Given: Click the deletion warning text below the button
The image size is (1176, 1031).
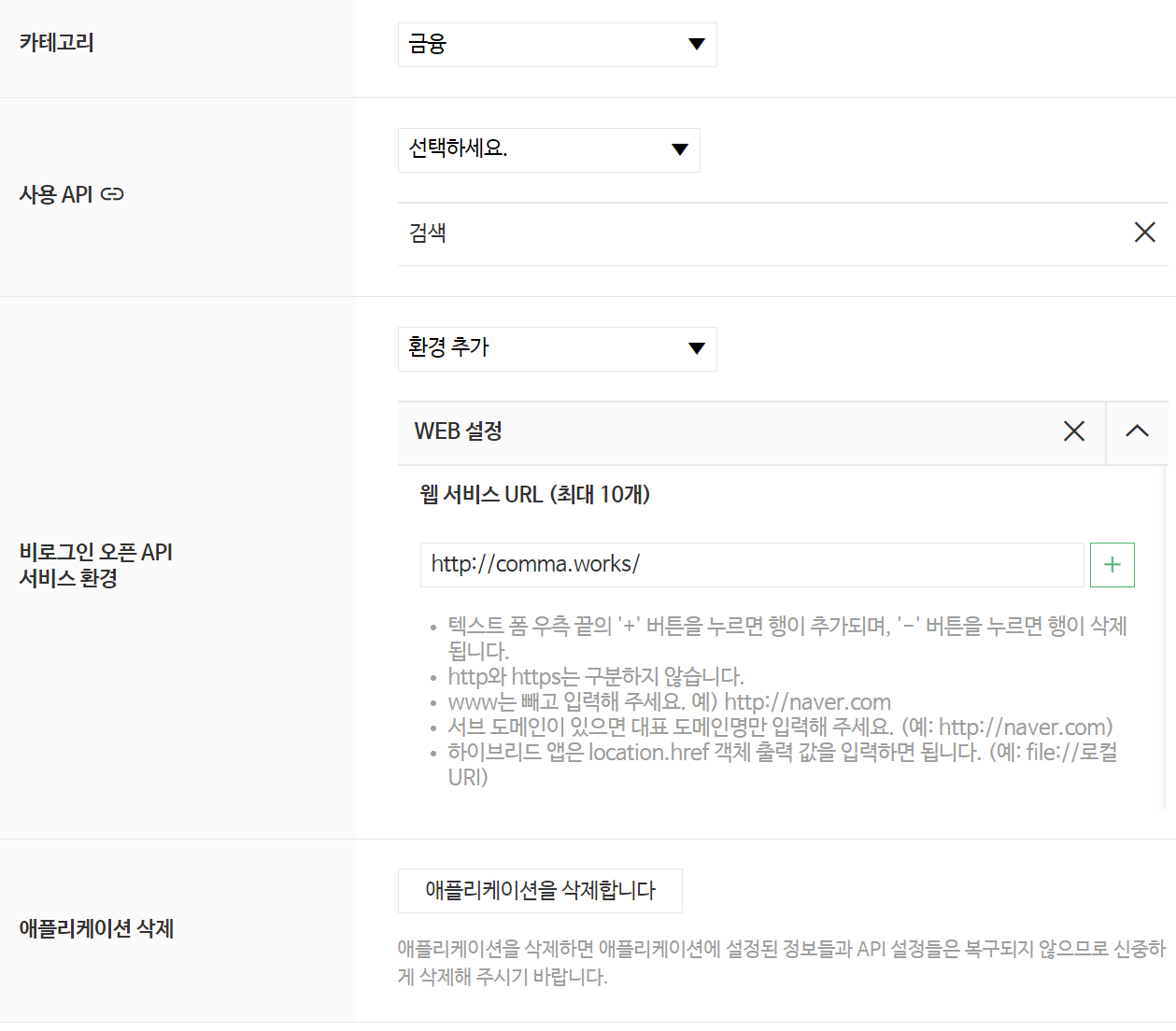Looking at the screenshot, I should pyautogui.click(x=781, y=962).
